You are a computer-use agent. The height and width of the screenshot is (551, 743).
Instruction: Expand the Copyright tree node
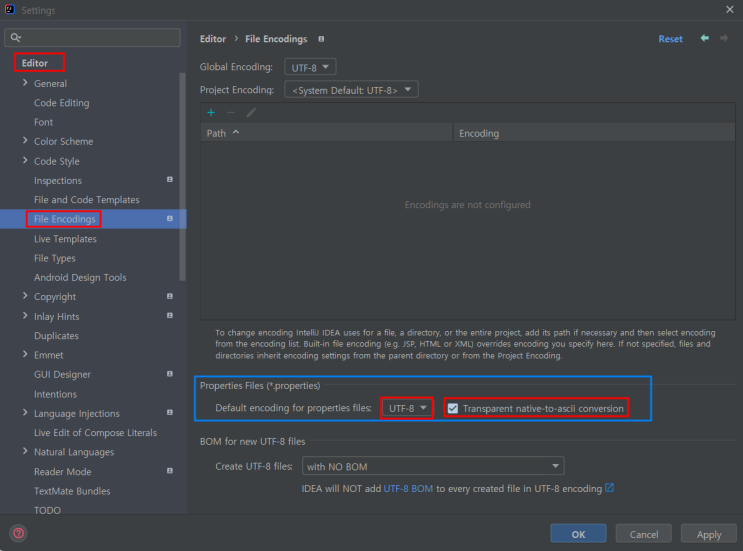[x=25, y=296]
